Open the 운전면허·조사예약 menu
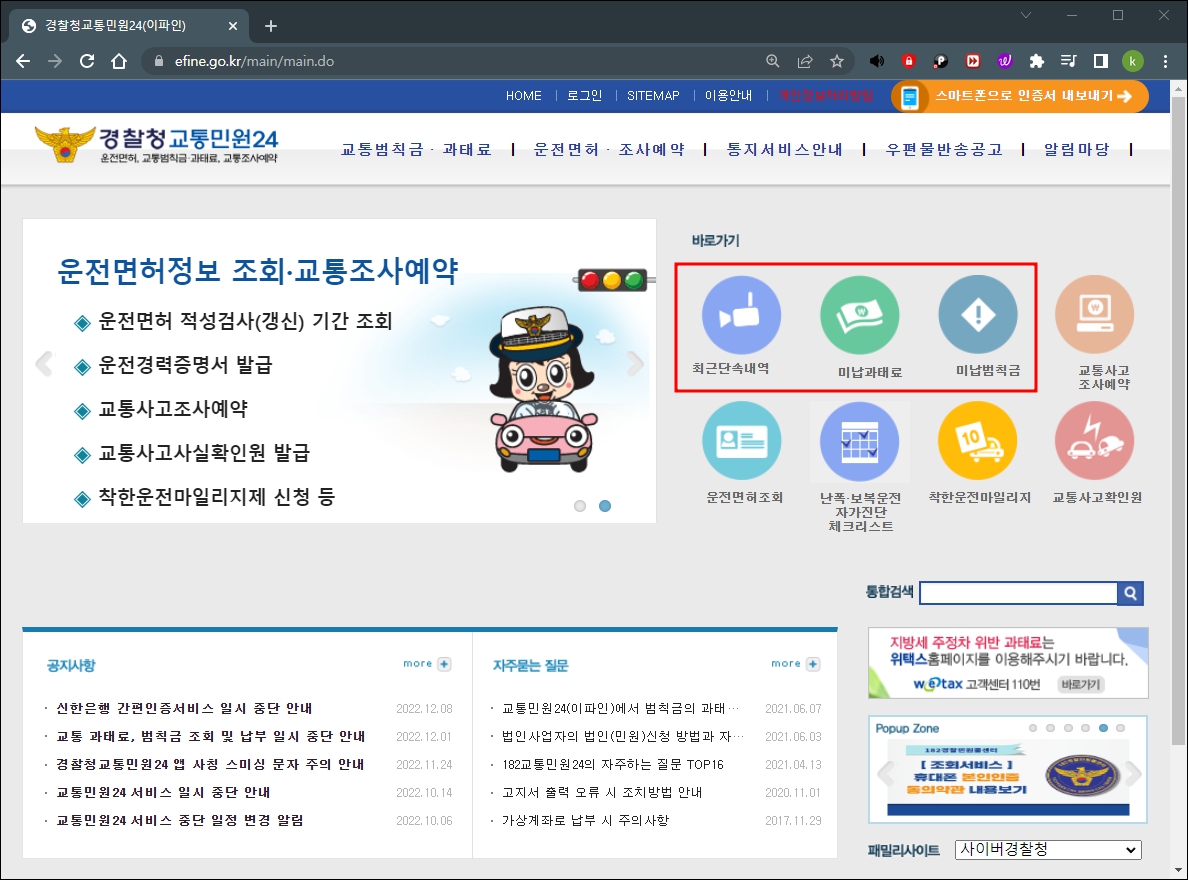This screenshot has width=1188, height=880. [x=613, y=147]
